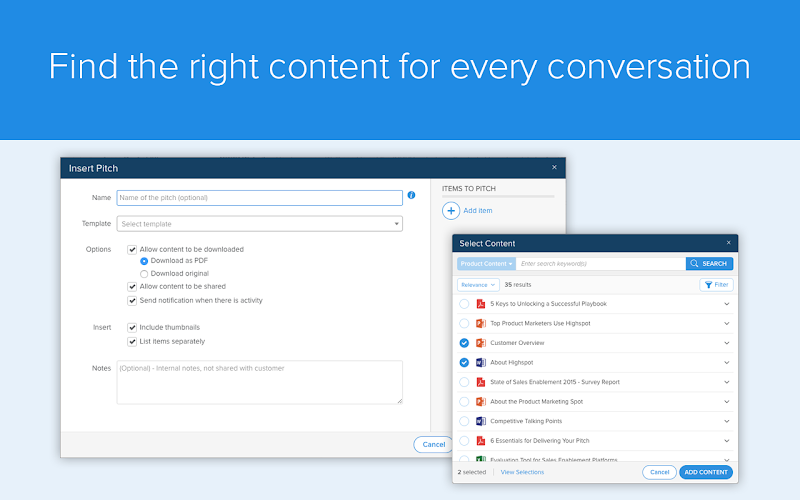Click the ADD CONTENT button
800x500 pixels.
[706, 472]
